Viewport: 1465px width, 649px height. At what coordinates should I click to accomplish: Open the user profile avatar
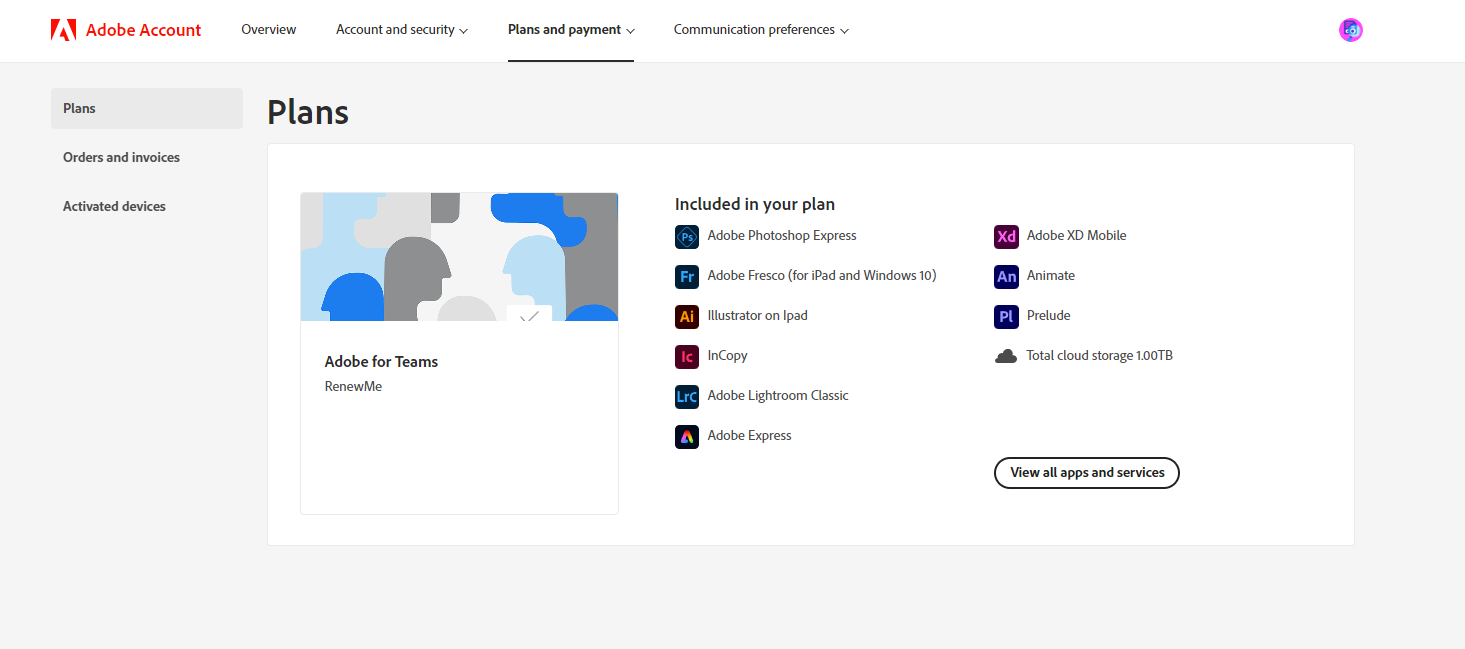coord(1351,30)
